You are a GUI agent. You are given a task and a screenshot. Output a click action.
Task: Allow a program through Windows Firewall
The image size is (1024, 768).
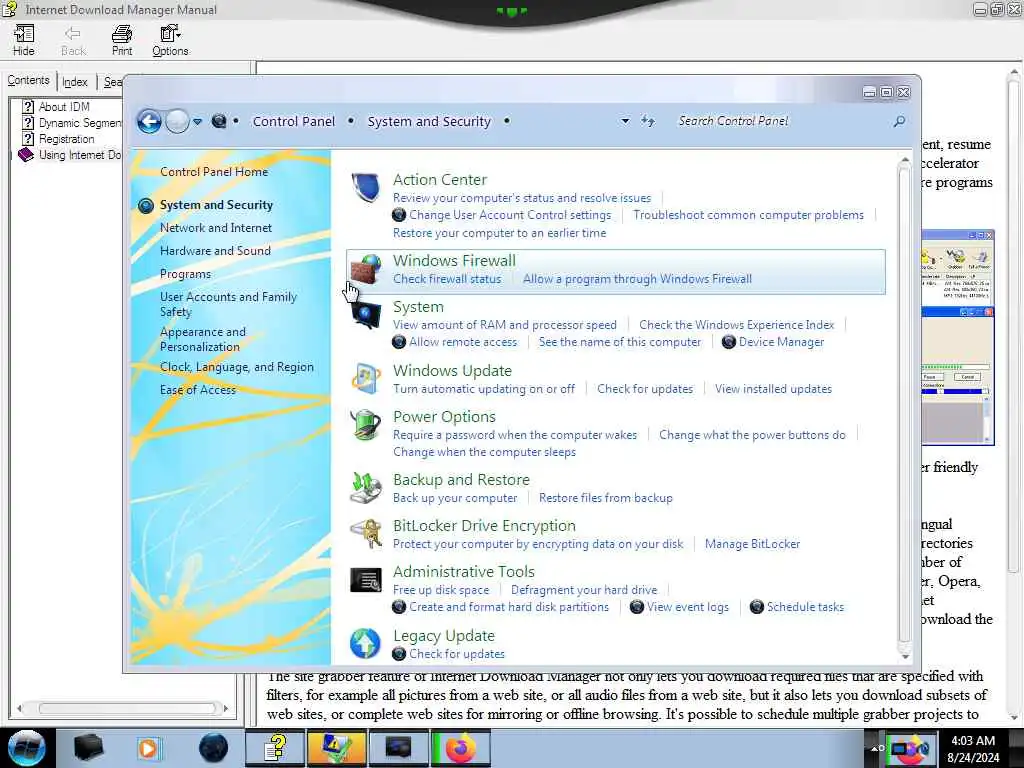(x=637, y=279)
